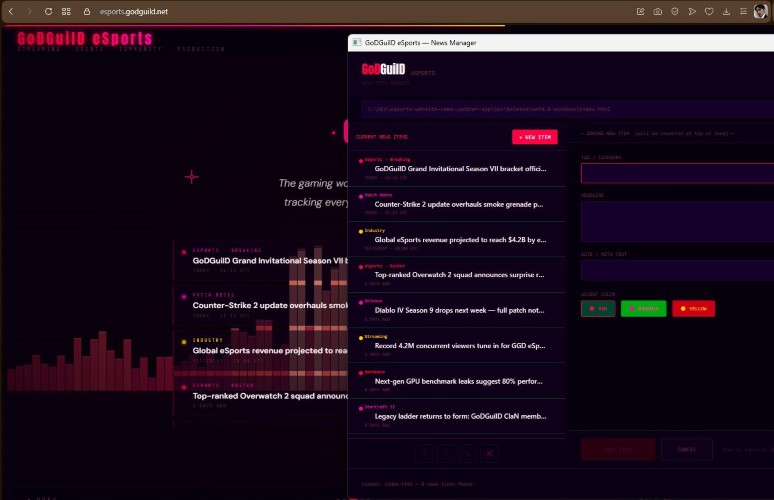
Task: Open EVENTS nav item on website
Action: tap(89, 49)
